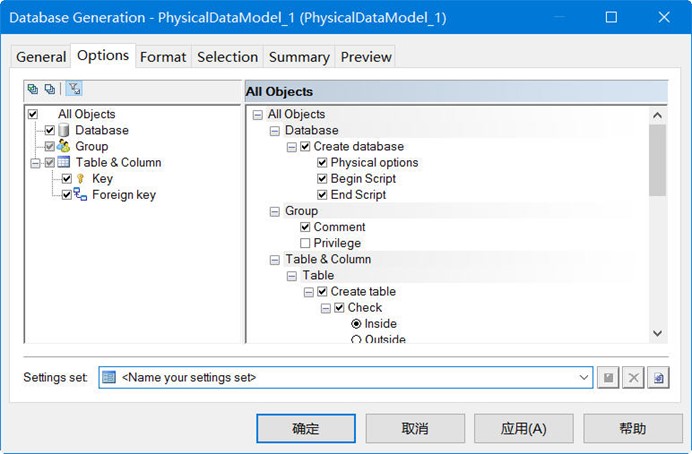Uncheck the Check option checkbox
The image size is (692, 454).
[339, 308]
